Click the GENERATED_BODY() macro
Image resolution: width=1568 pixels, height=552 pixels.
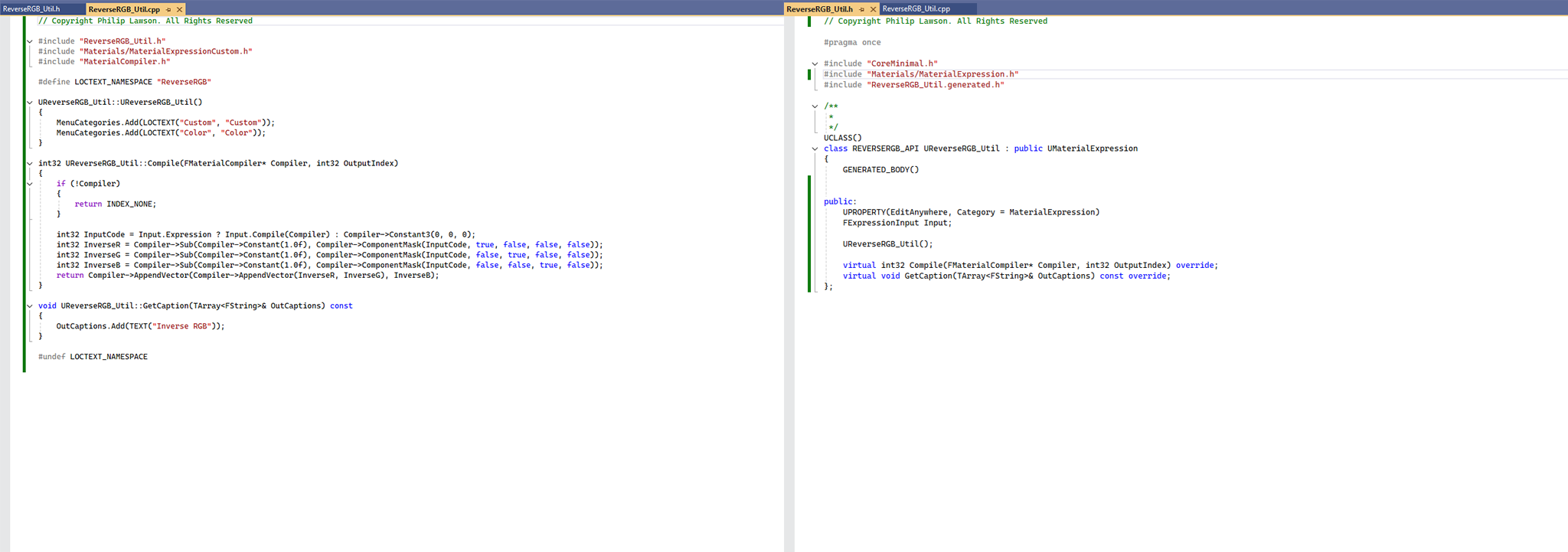(880, 170)
